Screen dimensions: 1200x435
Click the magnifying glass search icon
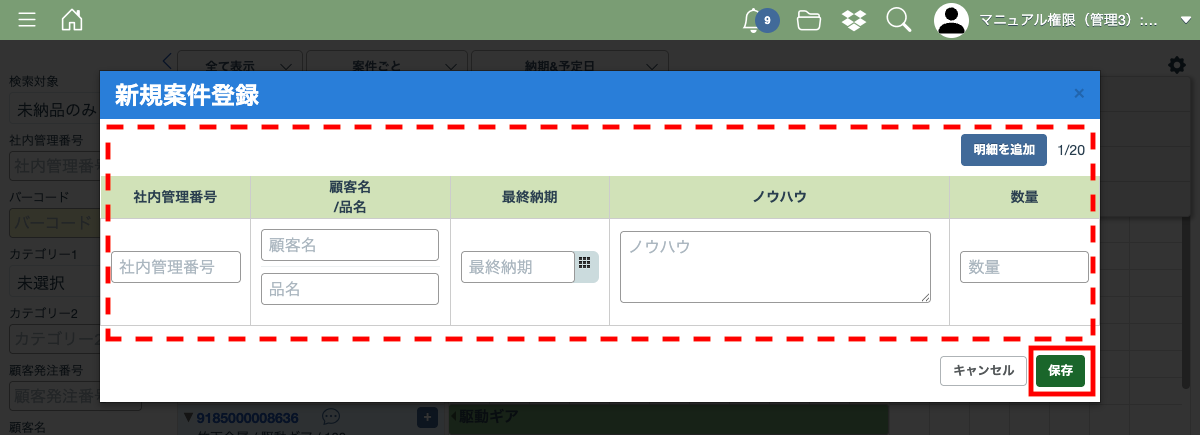pyautogui.click(x=898, y=20)
